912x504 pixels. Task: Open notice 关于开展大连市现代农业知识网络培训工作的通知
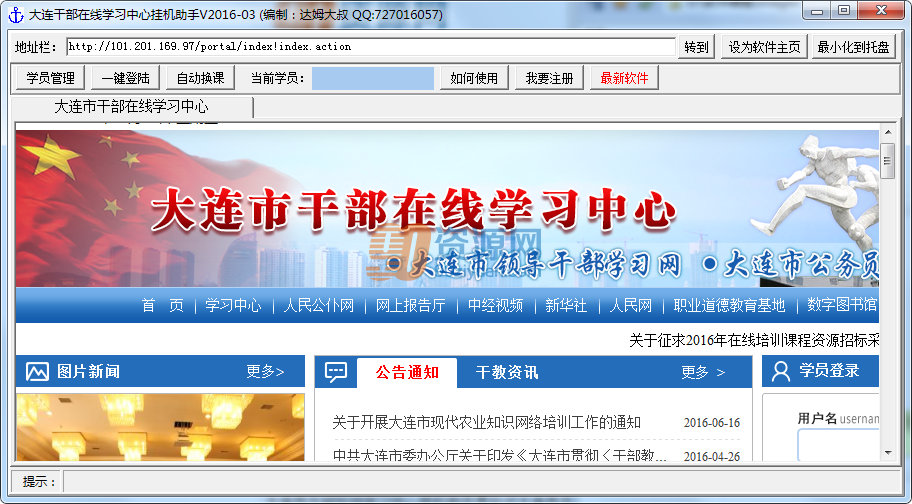(486, 423)
